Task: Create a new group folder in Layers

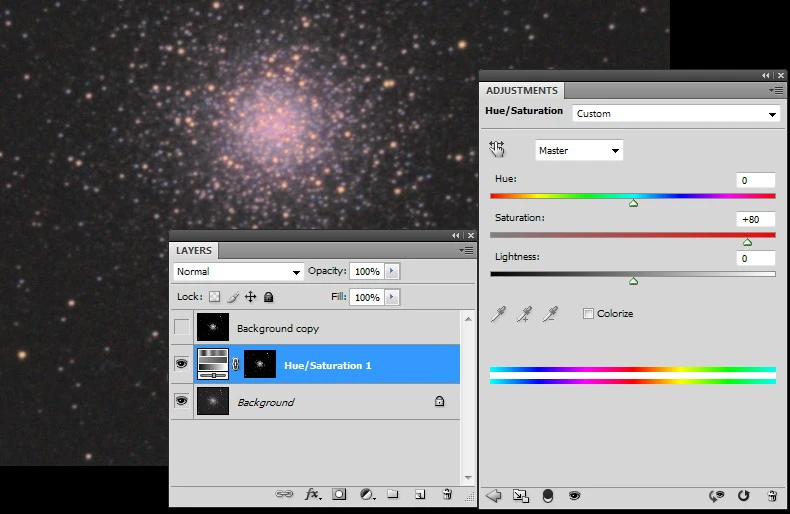Action: point(393,494)
